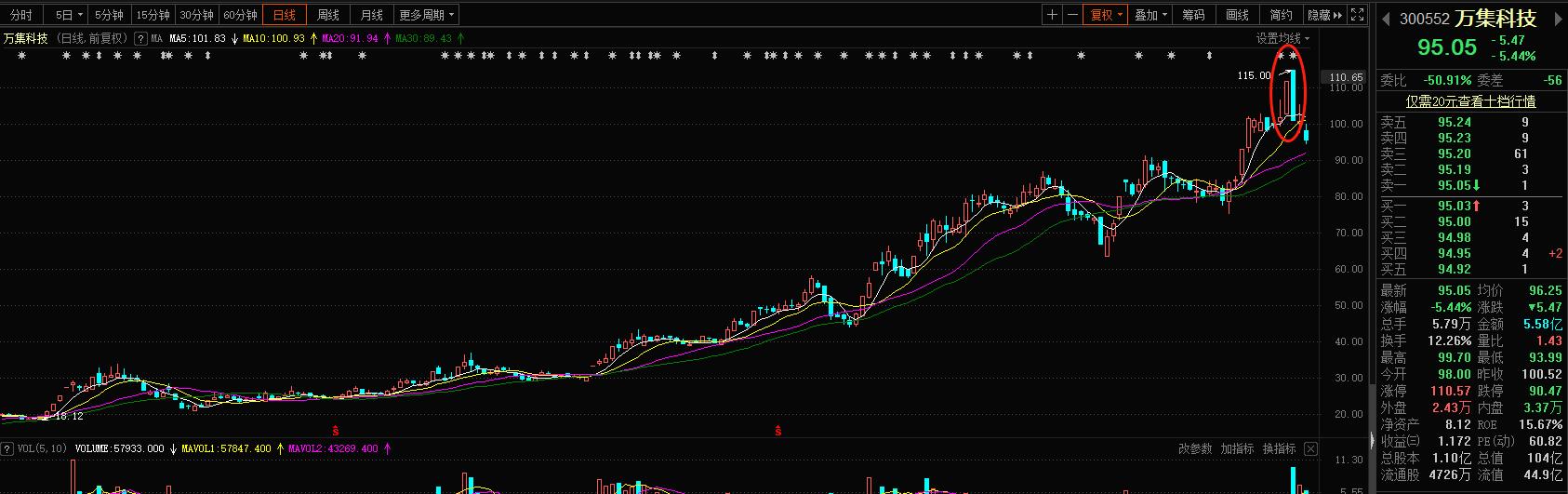This screenshot has height=494, width=1568.
Task: Select the 5分钟 period tab
Action: pos(109,15)
